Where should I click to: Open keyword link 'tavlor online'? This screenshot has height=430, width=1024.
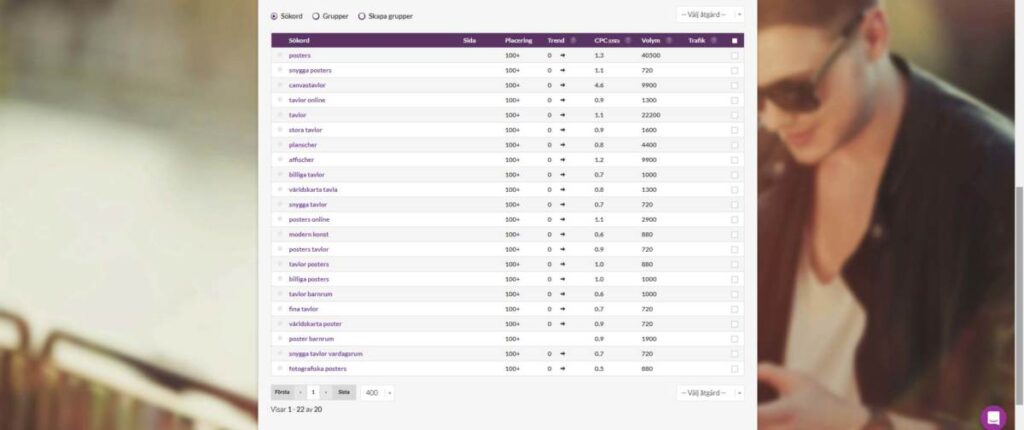click(307, 100)
